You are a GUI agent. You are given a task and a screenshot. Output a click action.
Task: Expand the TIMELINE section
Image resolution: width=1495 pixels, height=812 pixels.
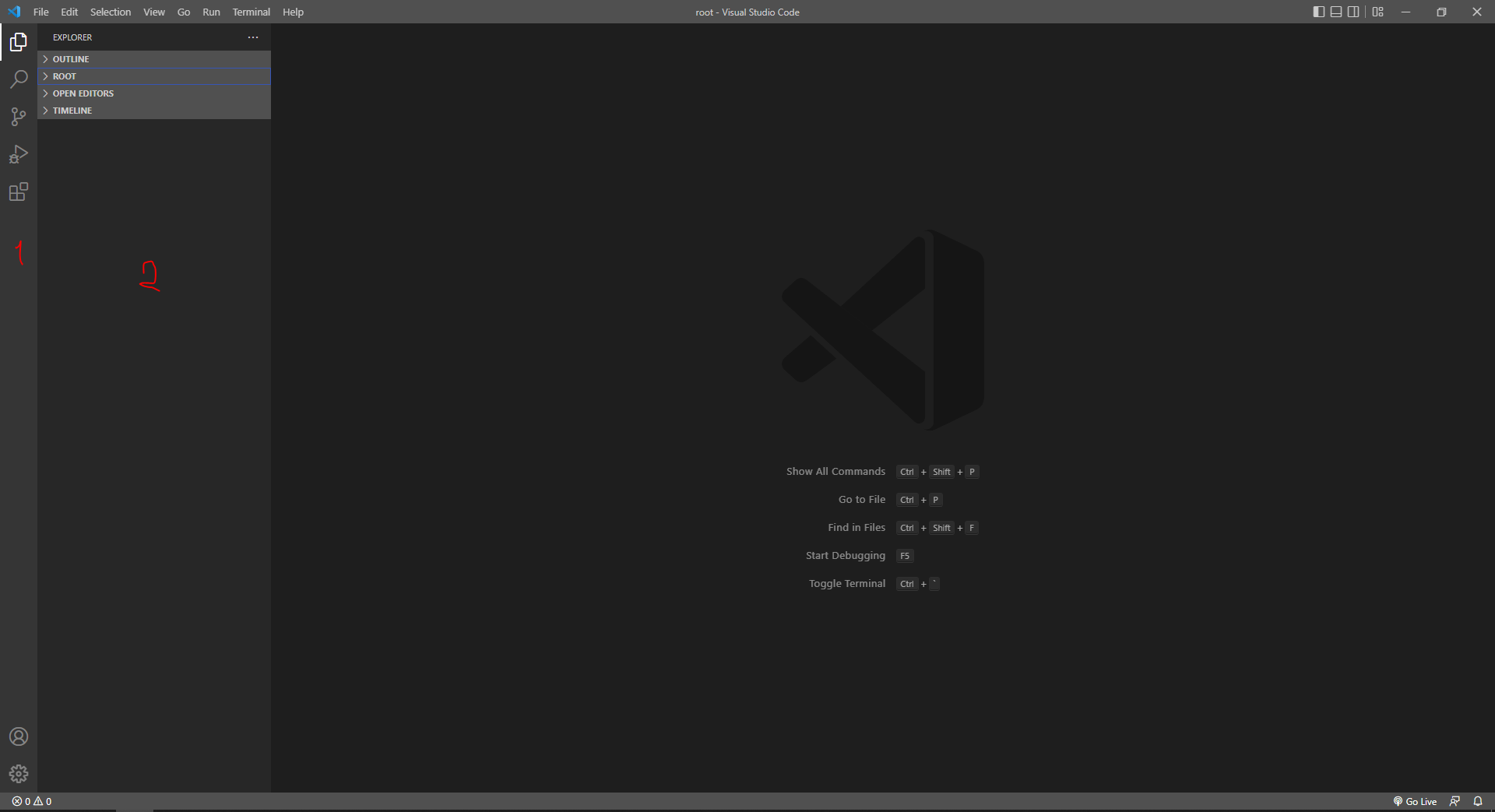click(154, 111)
